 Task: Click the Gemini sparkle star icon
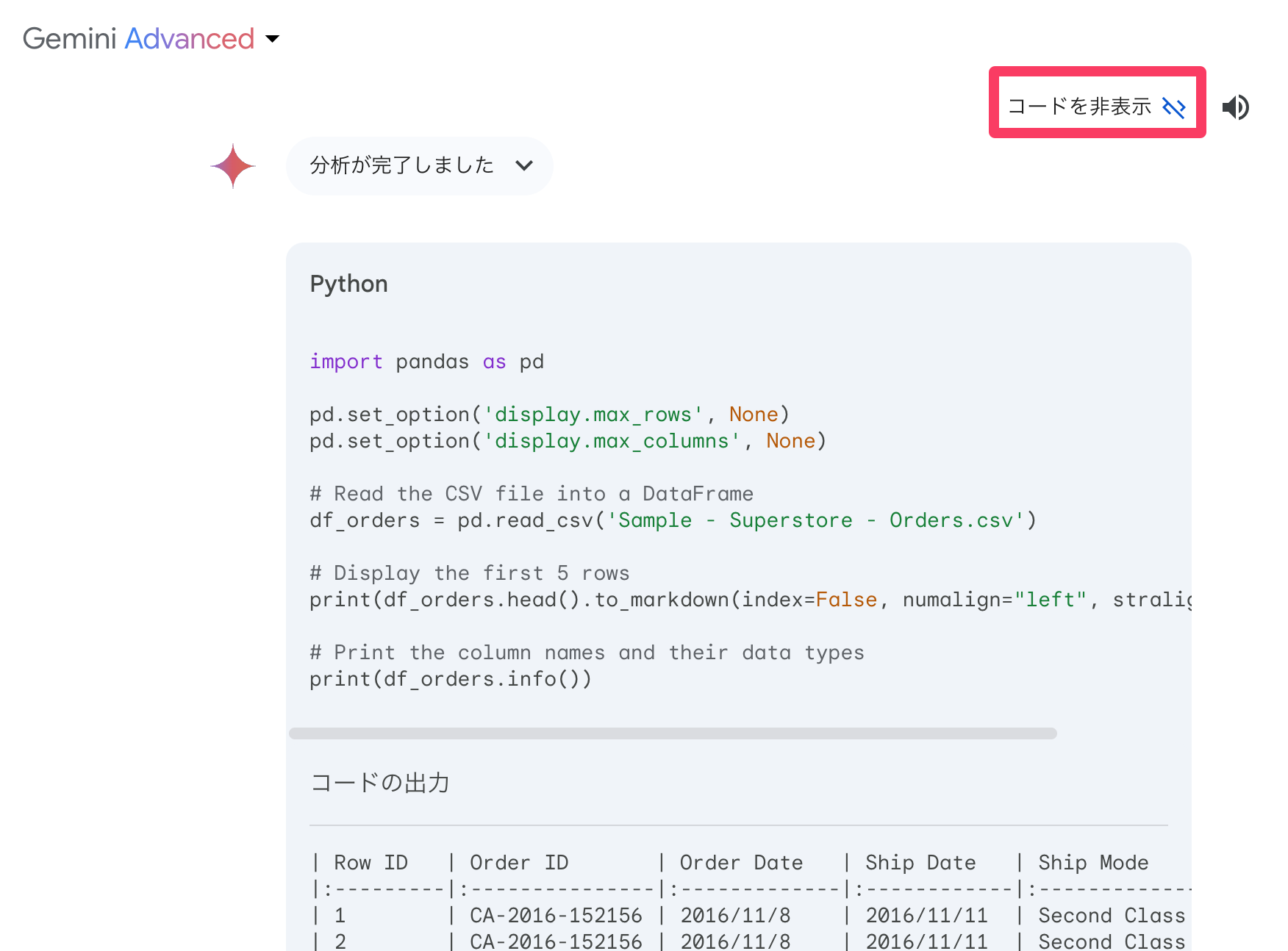233,166
